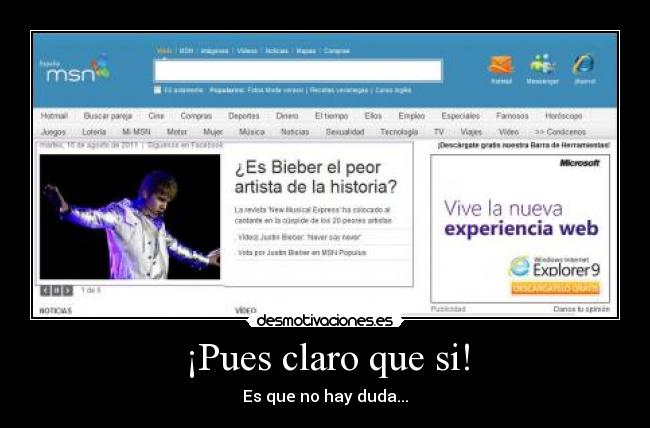Open headline '¿Es Bieber el peor artista'
This screenshot has height=428, width=650.
316,177
